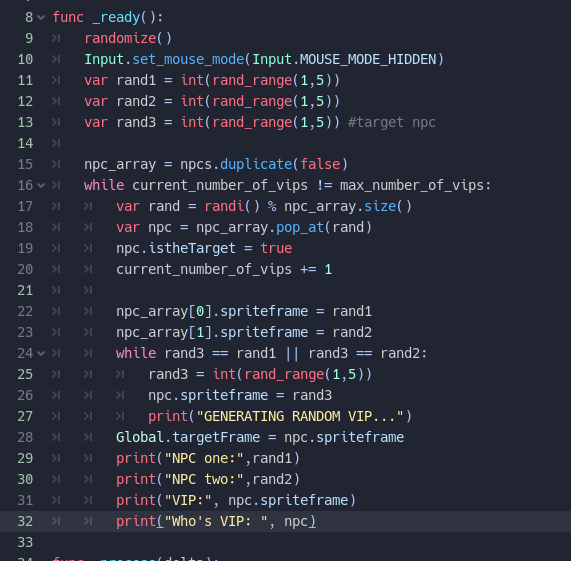This screenshot has width=571, height=561.
Task: Click the pop_at method call
Action: (x=300, y=227)
